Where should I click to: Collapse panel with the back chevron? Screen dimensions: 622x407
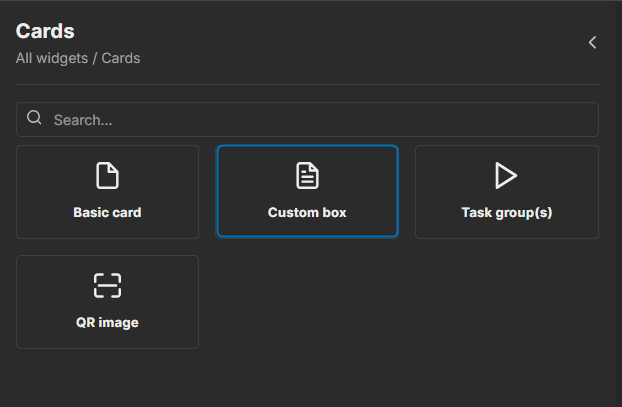point(592,42)
